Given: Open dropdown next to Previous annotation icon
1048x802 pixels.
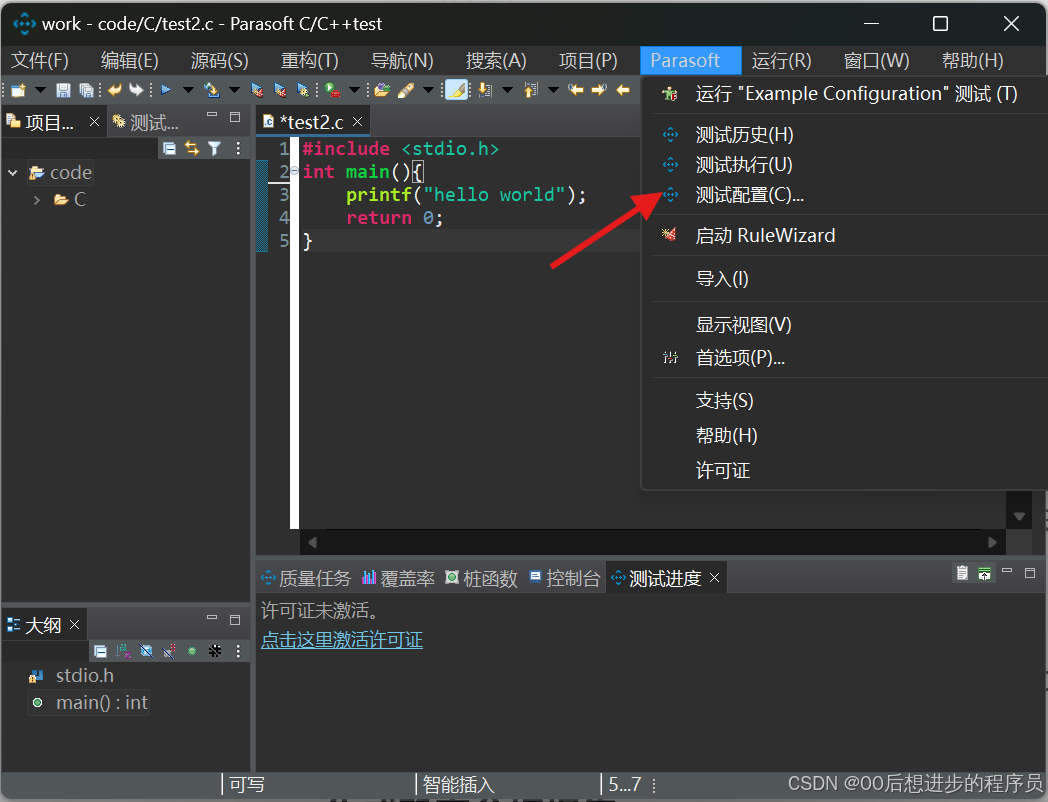Looking at the screenshot, I should pyautogui.click(x=553, y=90).
